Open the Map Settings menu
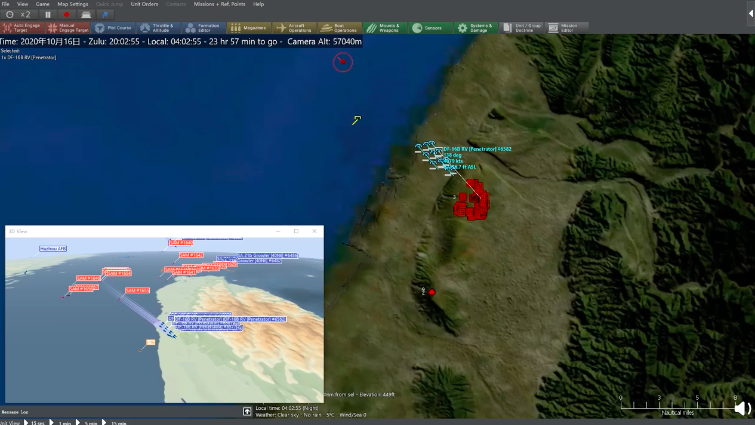This screenshot has width=755, height=425. click(72, 4)
